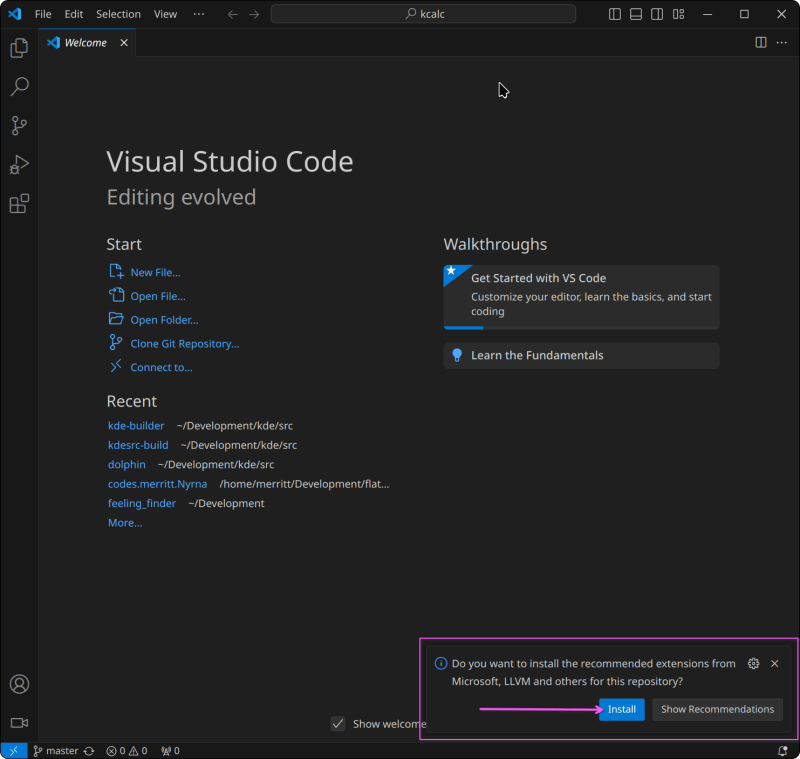The width and height of the screenshot is (800, 759).
Task: Click the remote indicator in the status bar
Action: click(x=13, y=750)
